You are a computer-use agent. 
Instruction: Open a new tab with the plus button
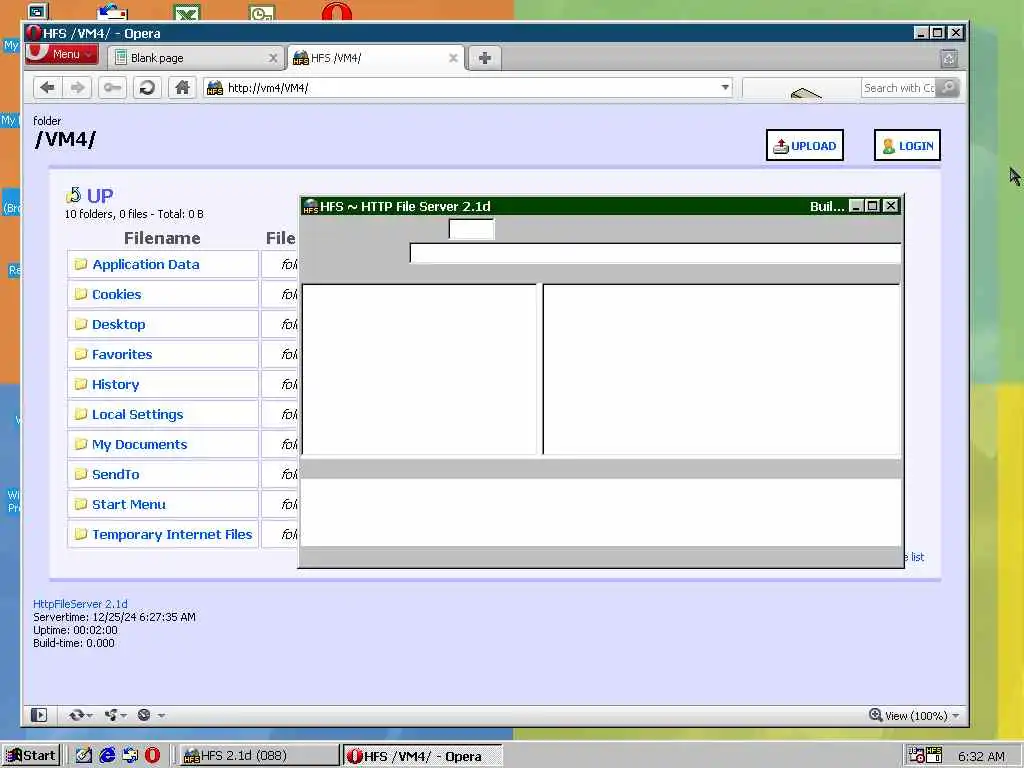(485, 58)
